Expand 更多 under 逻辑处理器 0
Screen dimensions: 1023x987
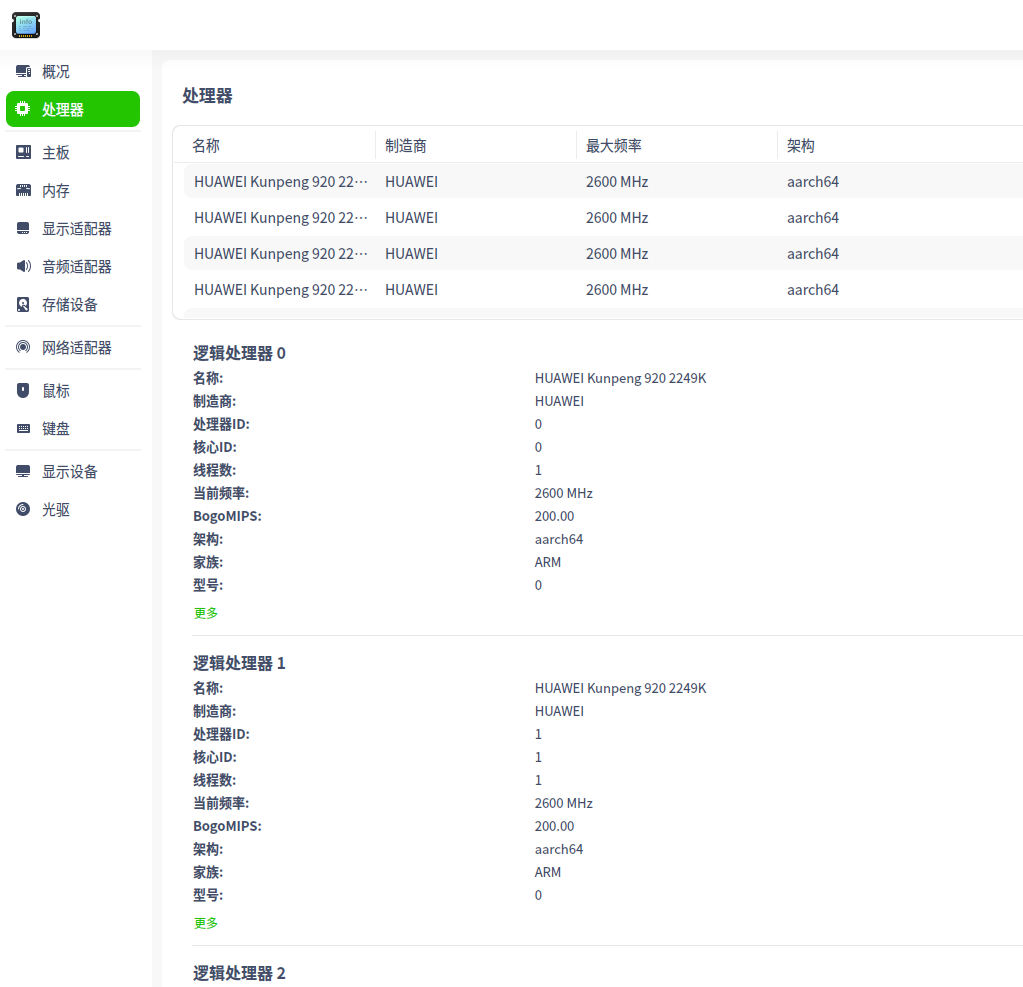point(206,613)
